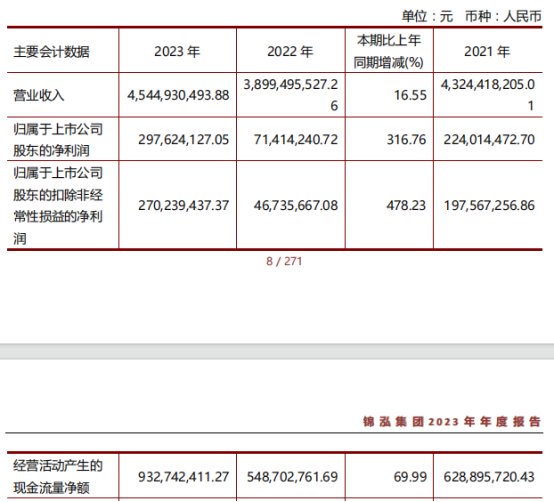
Task: Select value 4,544,930,493.88
Action: coord(178,95)
